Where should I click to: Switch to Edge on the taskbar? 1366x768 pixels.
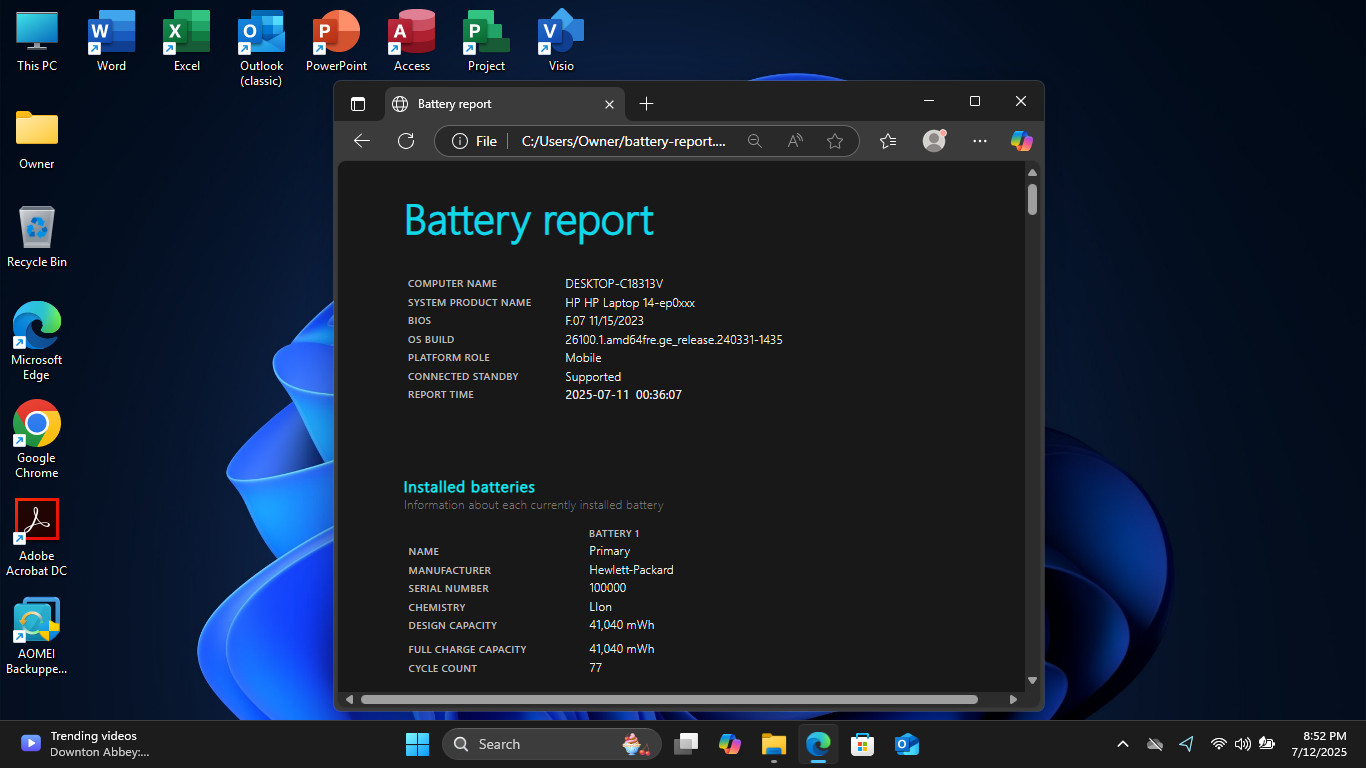[x=818, y=744]
